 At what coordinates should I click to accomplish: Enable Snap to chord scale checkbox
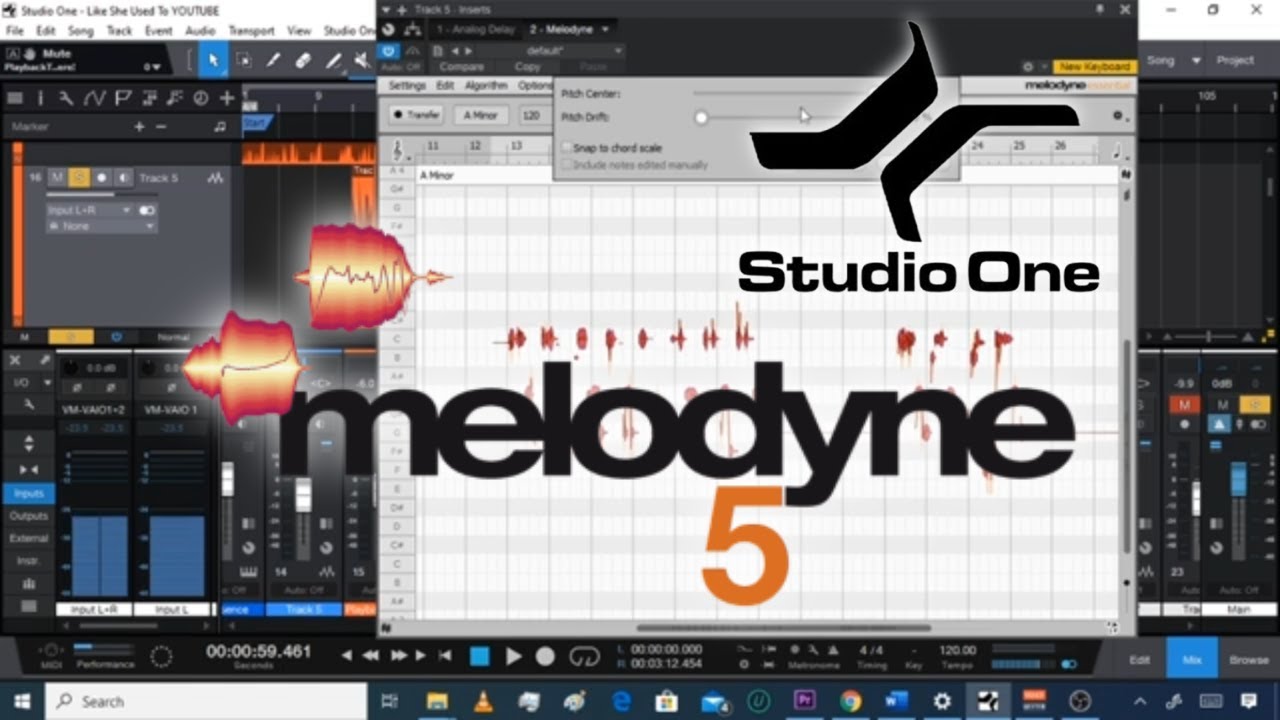(x=567, y=148)
